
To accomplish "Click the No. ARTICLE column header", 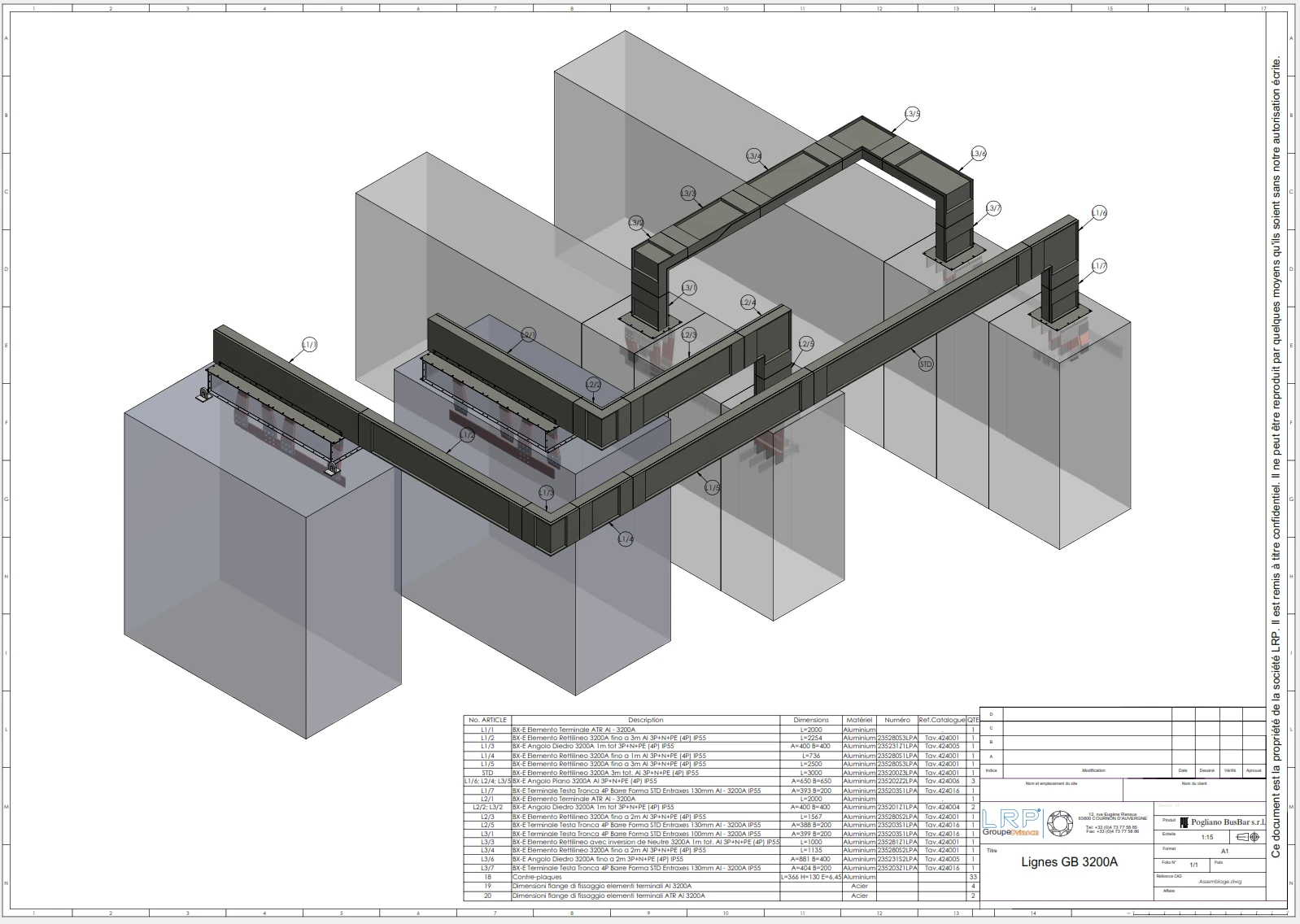I will 487,720.
